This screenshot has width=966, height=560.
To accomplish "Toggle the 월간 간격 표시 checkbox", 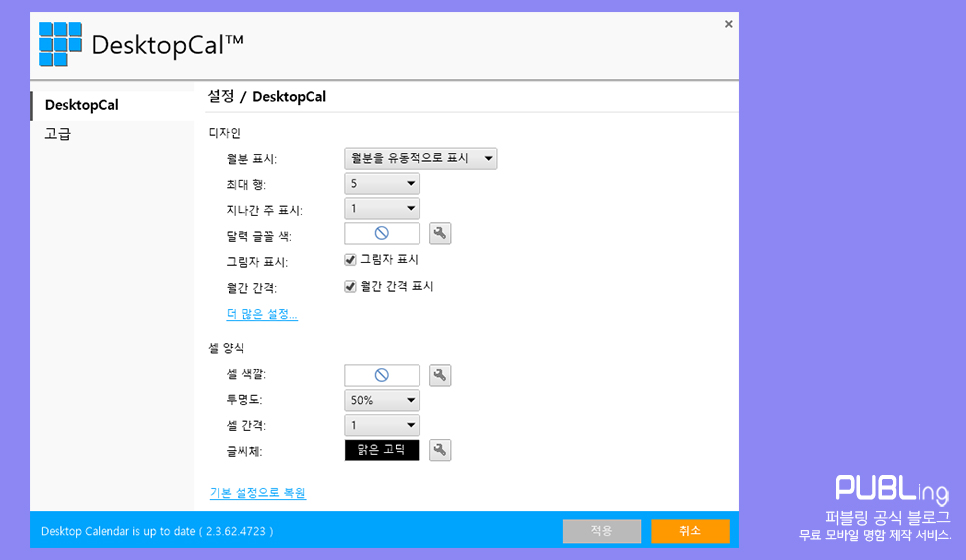I will pos(350,286).
